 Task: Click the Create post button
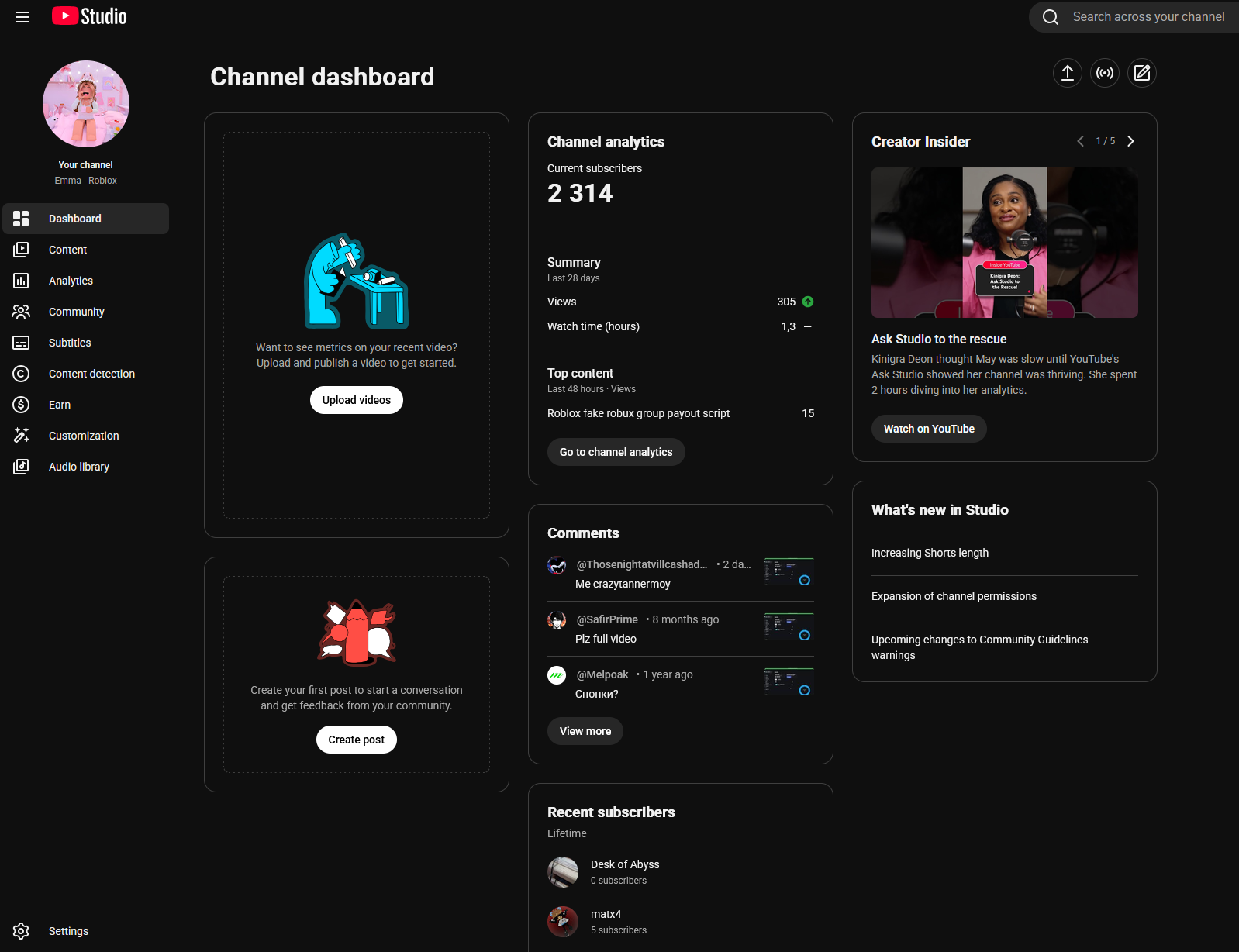(x=357, y=740)
